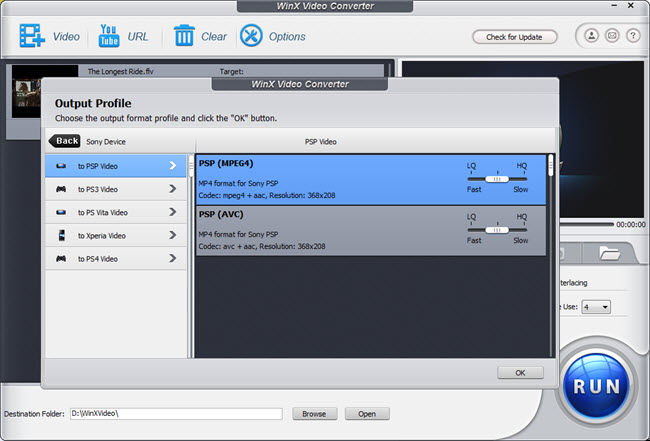Select the PSP (AVC) profile title
Screen dimensions: 650x441
coord(221,214)
